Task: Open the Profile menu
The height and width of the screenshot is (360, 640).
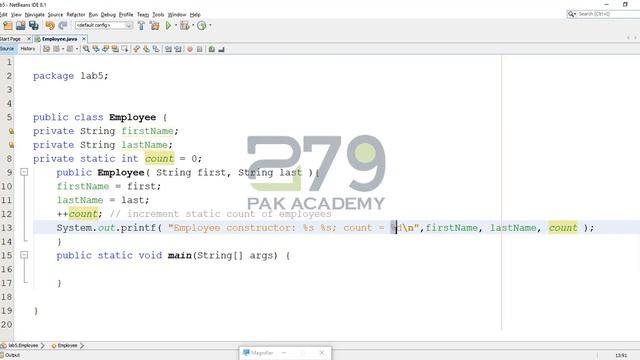Action: [x=126, y=15]
